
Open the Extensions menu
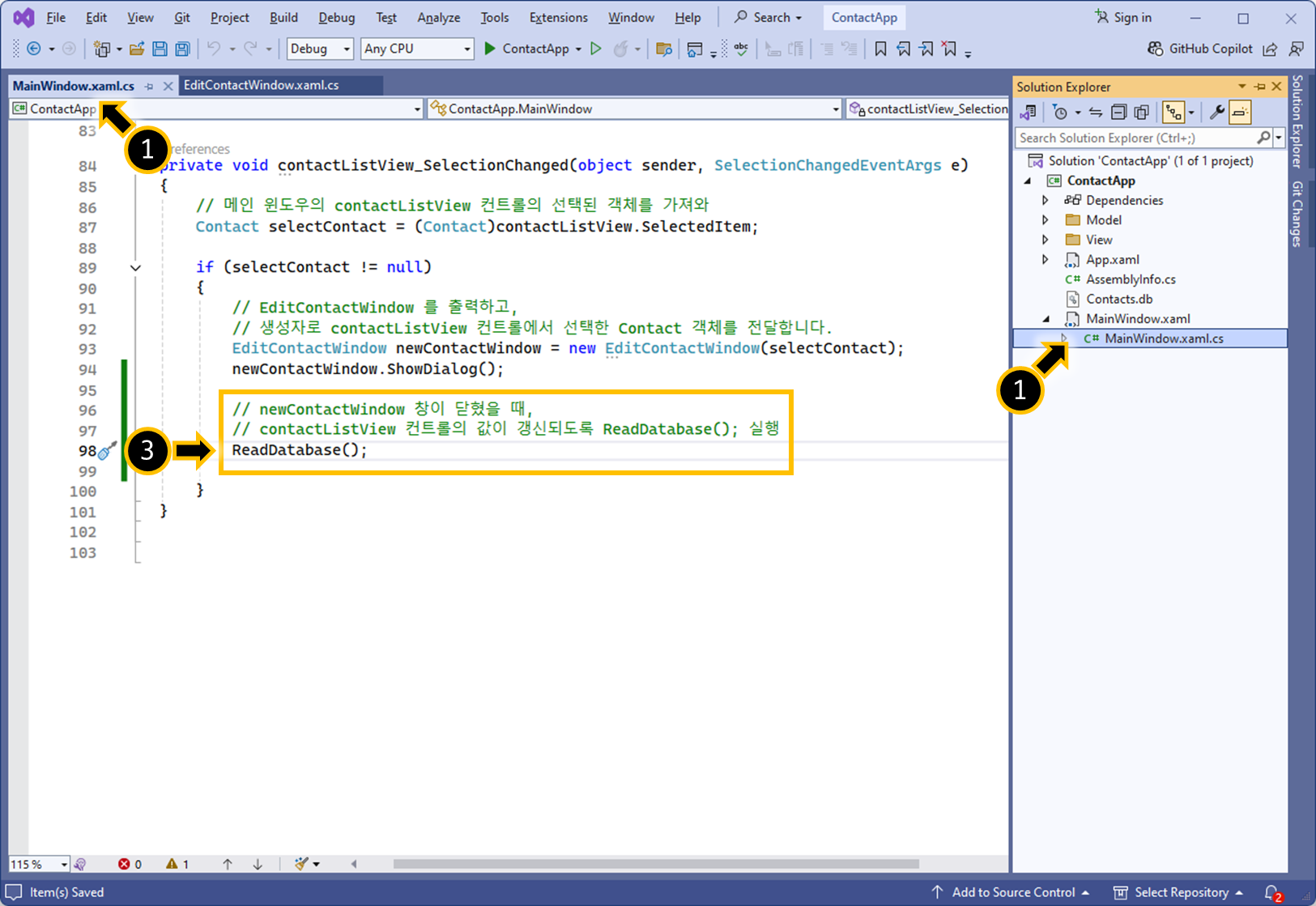(558, 18)
